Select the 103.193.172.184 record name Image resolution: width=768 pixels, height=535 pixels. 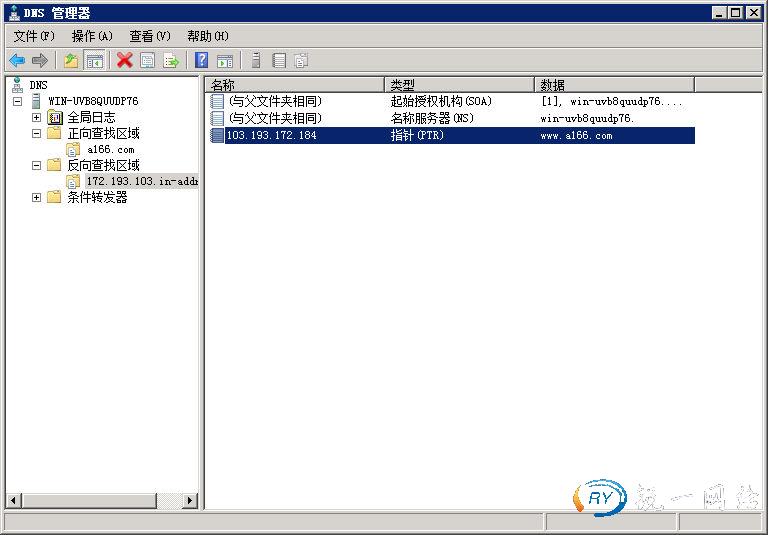pos(271,135)
